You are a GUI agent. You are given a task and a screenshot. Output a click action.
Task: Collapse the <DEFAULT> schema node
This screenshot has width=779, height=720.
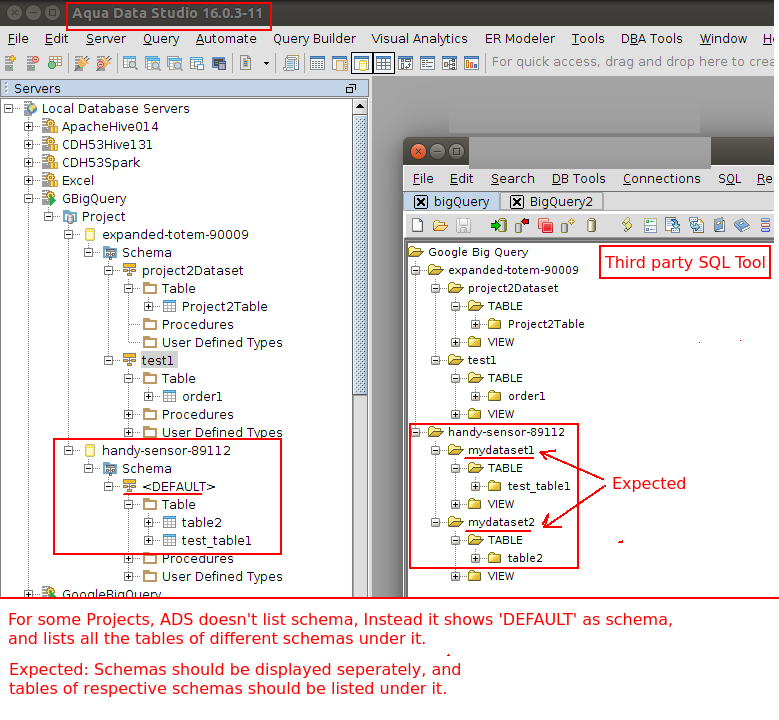tap(108, 486)
